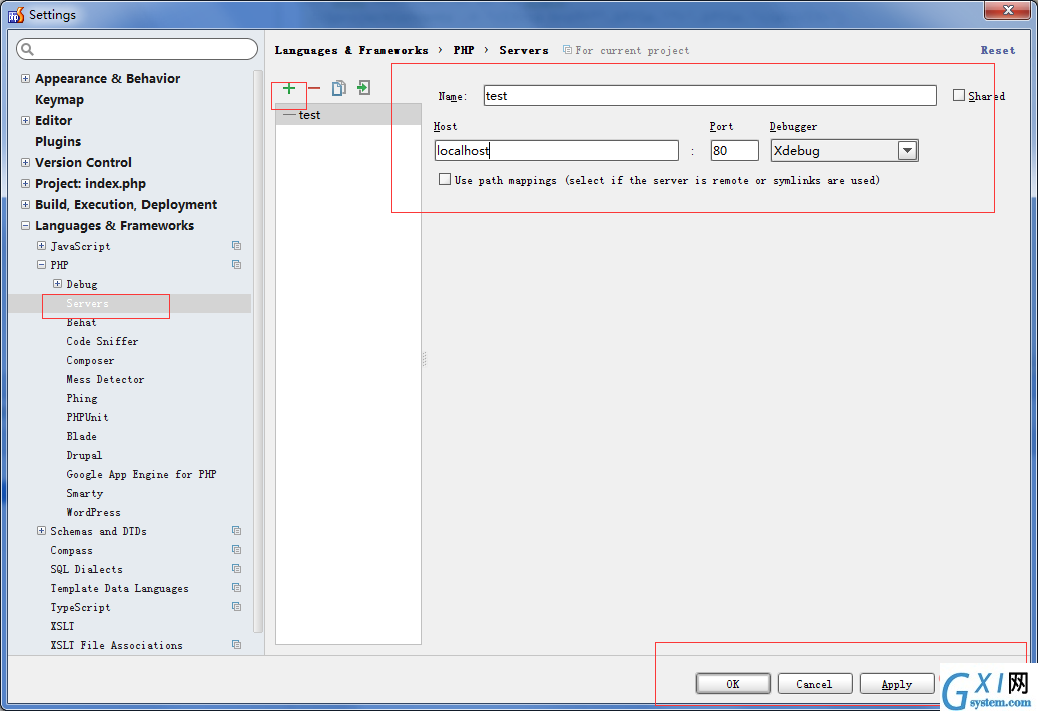
Task: Open Plugins settings page
Action: 58,142
